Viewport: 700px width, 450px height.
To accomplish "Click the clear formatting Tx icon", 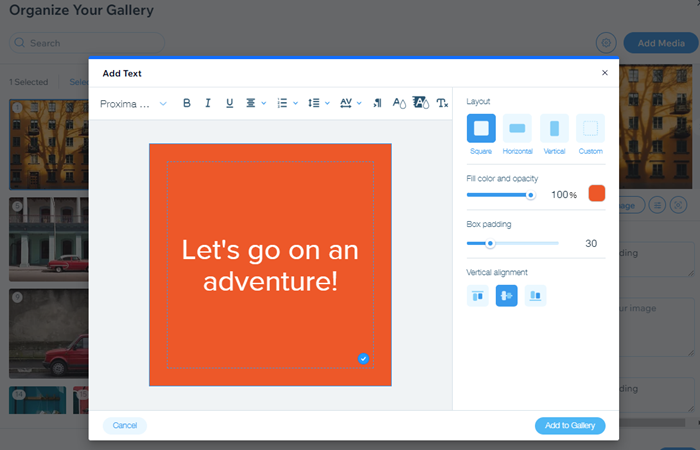I will [442, 103].
